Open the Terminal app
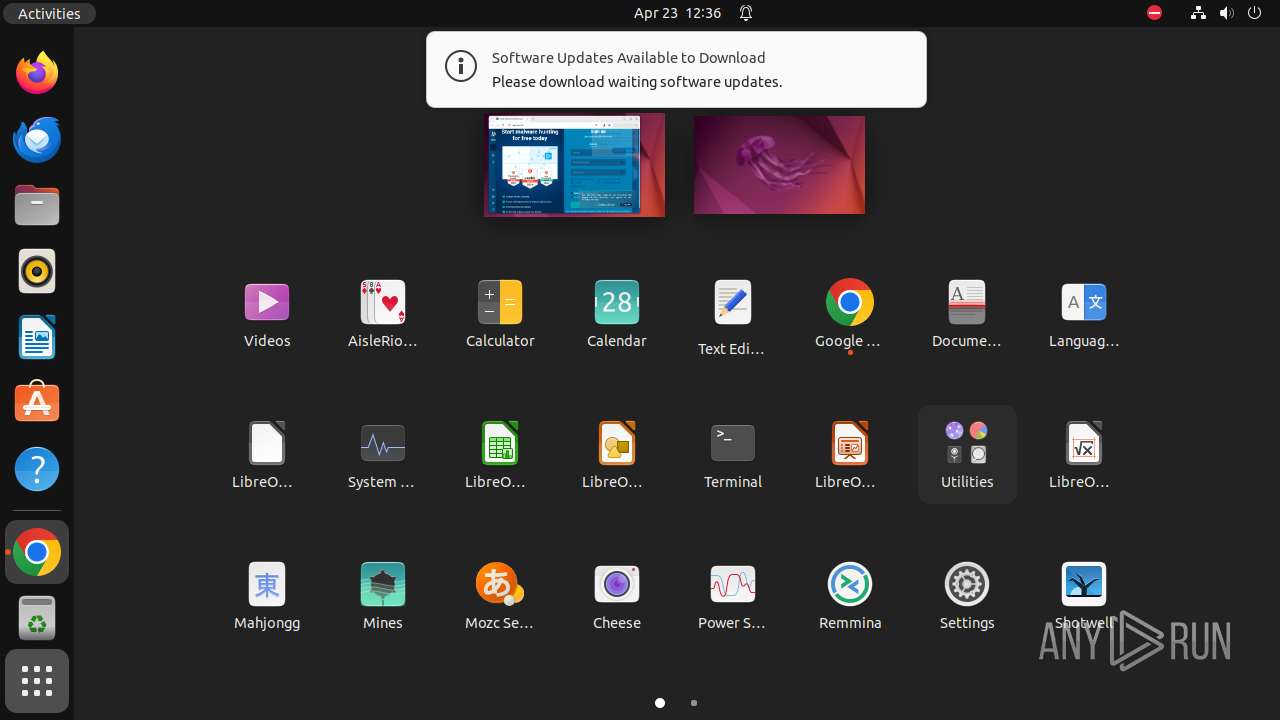Image resolution: width=1280 pixels, height=720 pixels. click(x=733, y=455)
